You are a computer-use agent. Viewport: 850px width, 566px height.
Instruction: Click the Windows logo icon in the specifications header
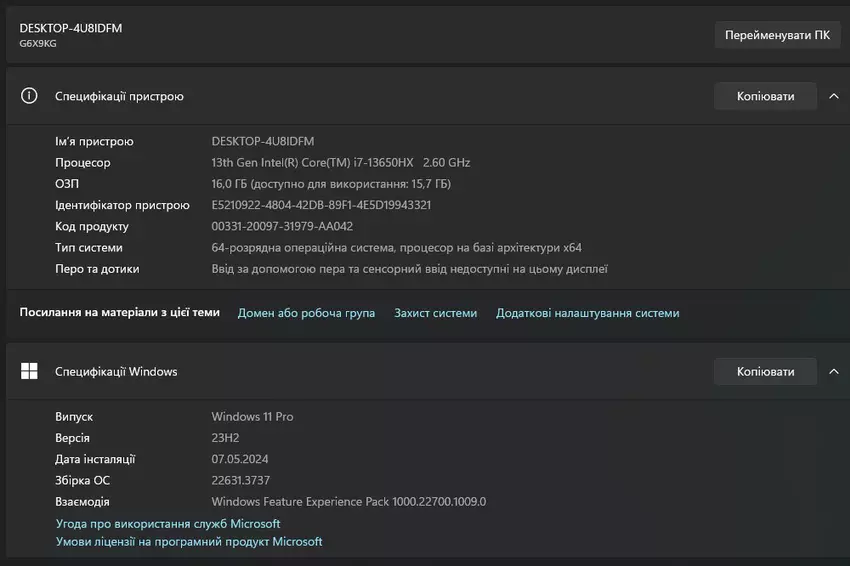[x=30, y=371]
